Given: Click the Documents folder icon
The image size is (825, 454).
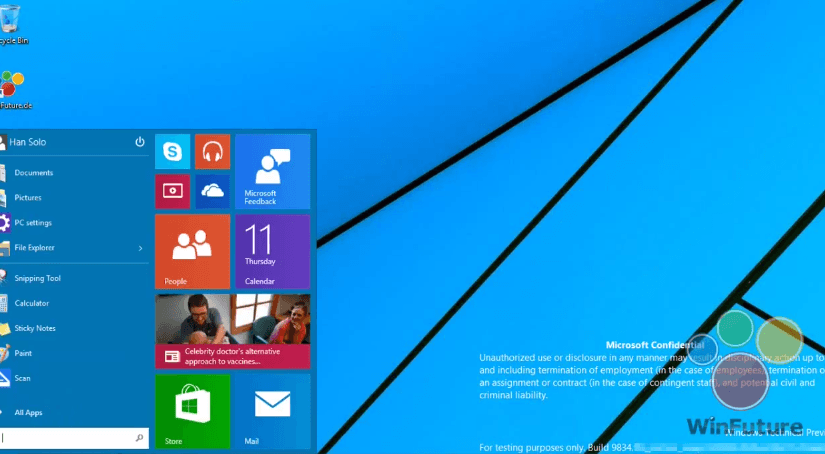Looking at the screenshot, I should click(x=3, y=173).
